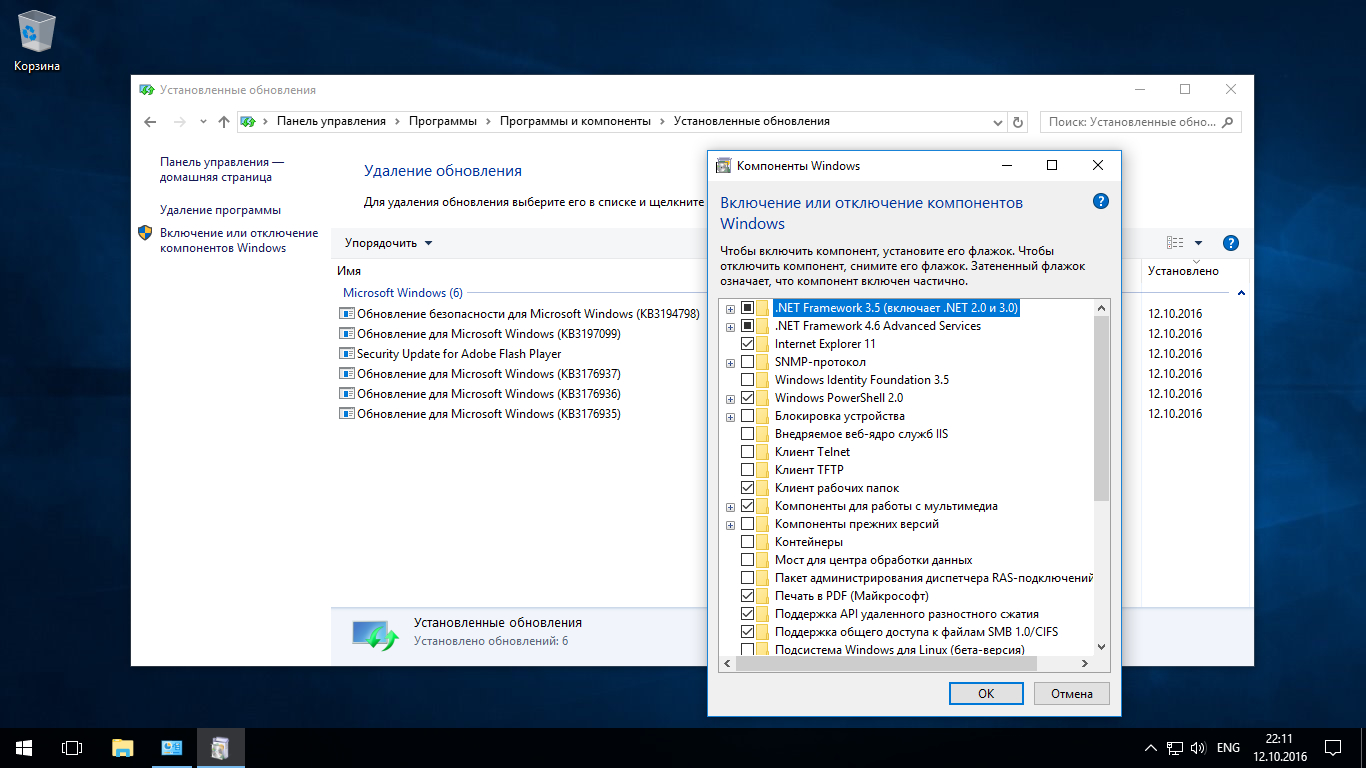Click Программы in the breadcrumb path

click(x=443, y=121)
